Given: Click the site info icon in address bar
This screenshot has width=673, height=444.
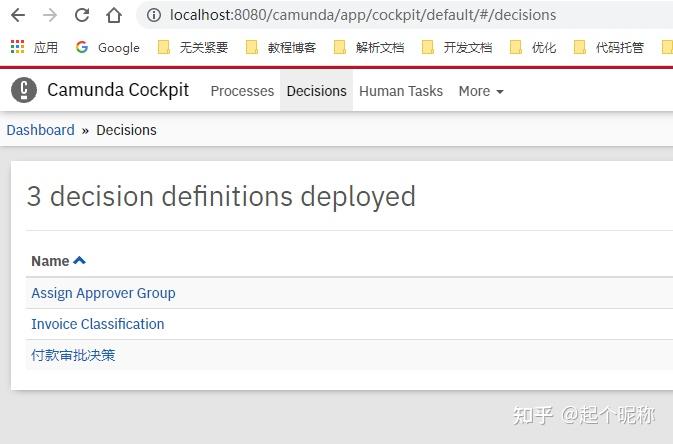Looking at the screenshot, I should click(153, 15).
